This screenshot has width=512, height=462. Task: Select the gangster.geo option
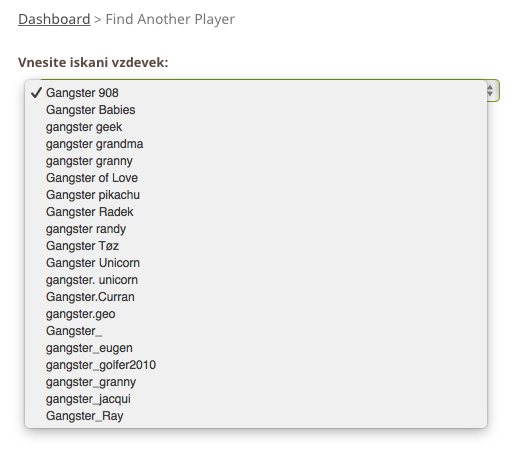pyautogui.click(x=256, y=314)
